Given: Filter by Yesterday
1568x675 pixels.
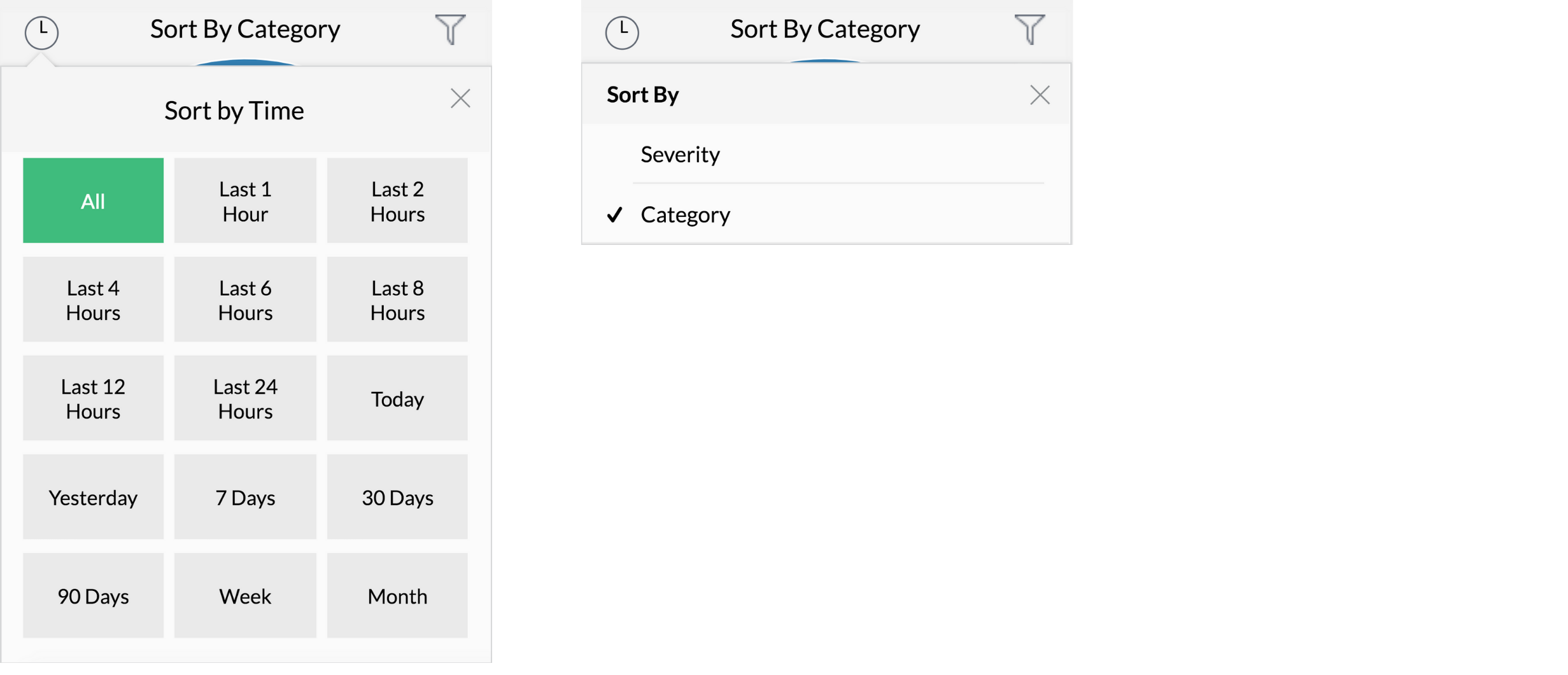Looking at the screenshot, I should [x=93, y=497].
